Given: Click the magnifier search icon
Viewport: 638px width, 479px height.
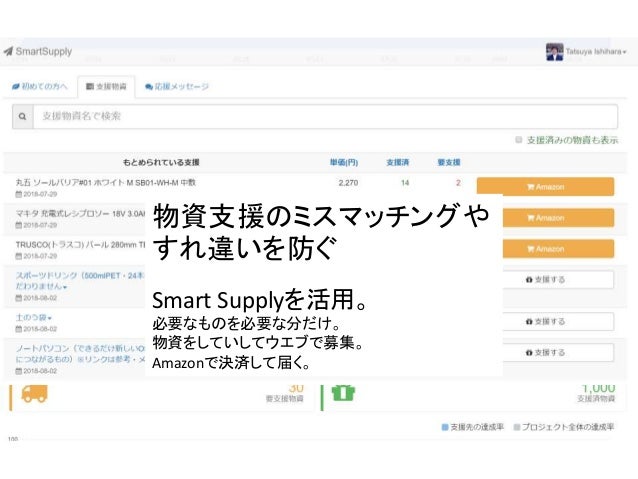Looking at the screenshot, I should click(x=23, y=116).
